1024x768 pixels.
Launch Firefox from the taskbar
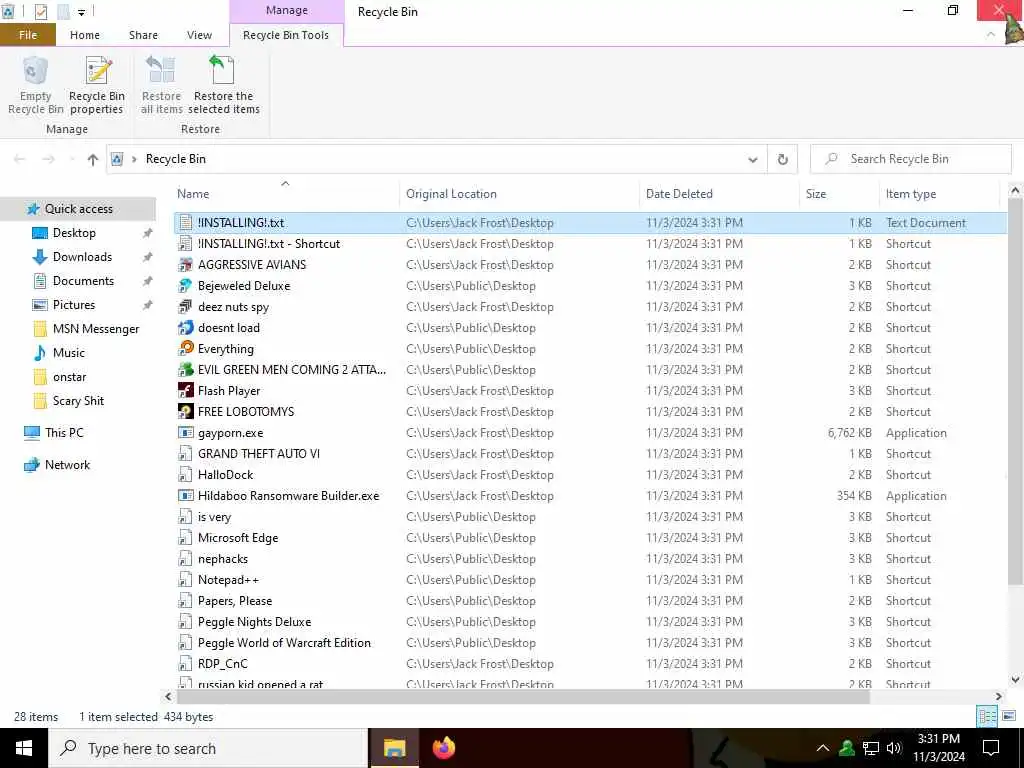pos(444,748)
